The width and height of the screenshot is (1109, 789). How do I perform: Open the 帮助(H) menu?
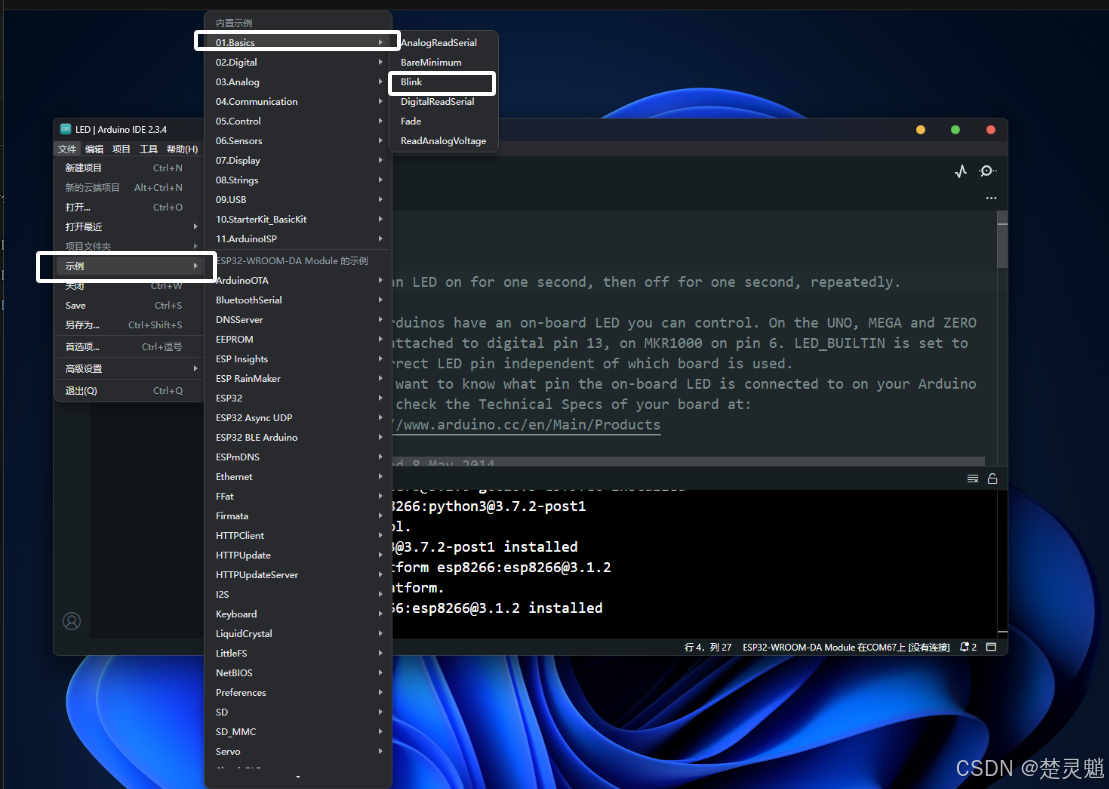[182, 149]
